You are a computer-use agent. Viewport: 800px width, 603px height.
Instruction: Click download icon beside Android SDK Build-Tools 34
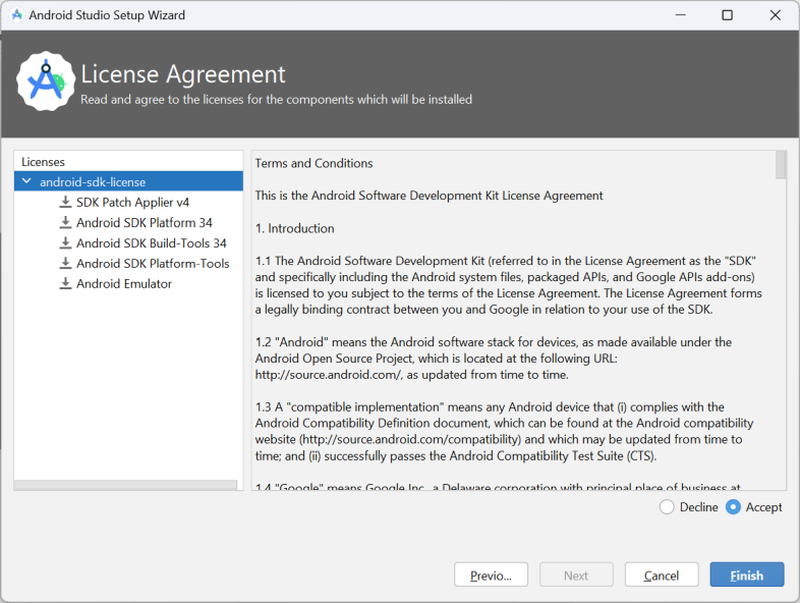click(65, 243)
